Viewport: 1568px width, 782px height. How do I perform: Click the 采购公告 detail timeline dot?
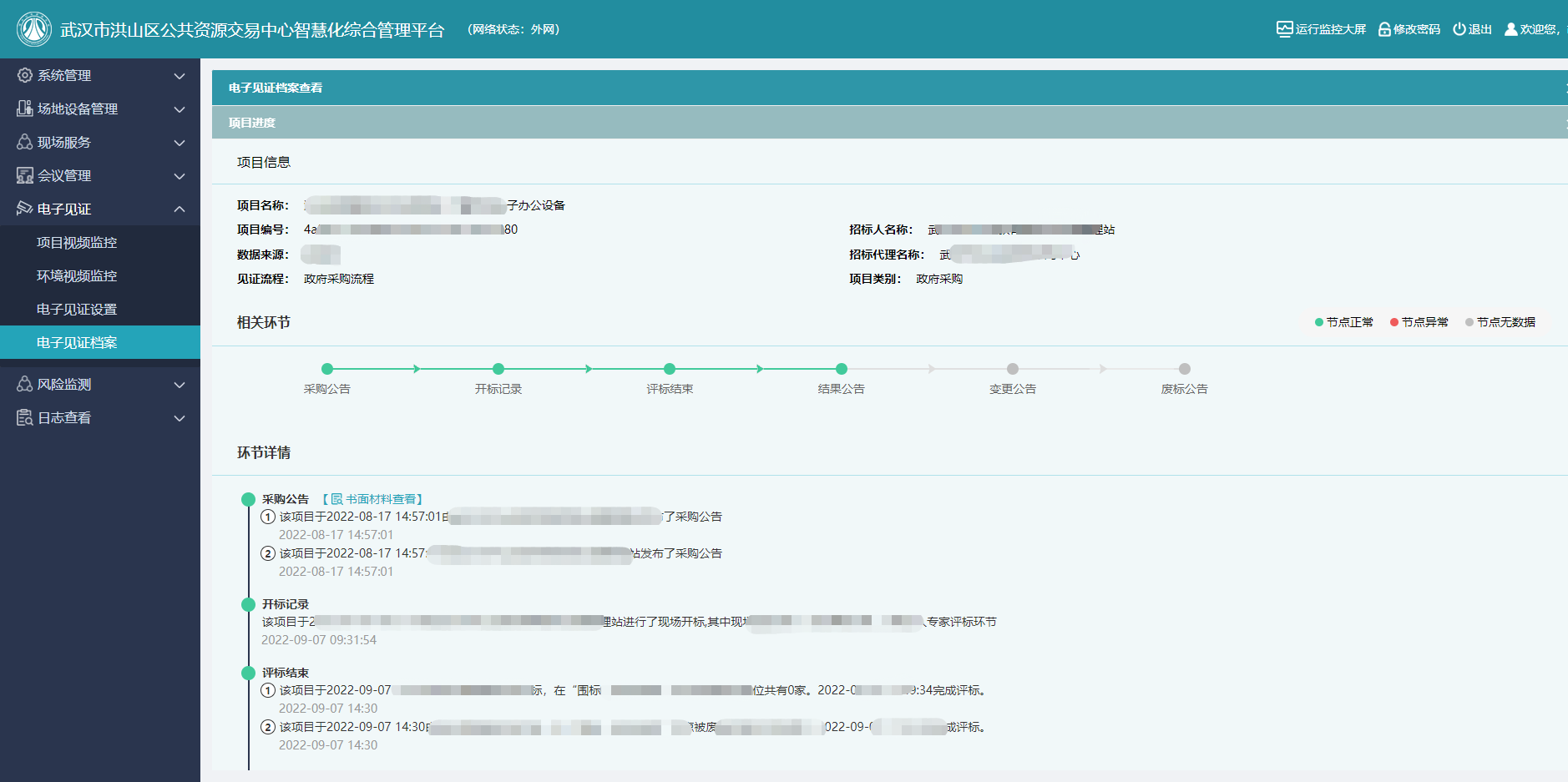pos(248,500)
